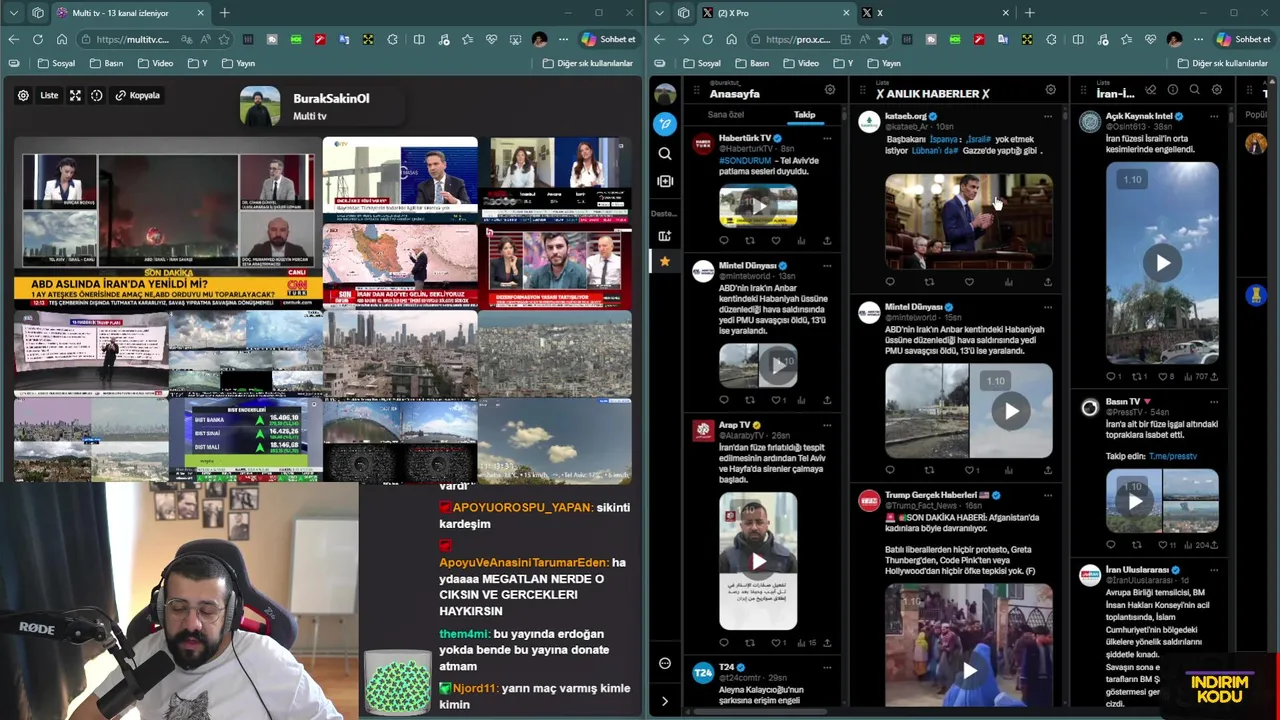The width and height of the screenshot is (1280, 720).
Task: Open home page in Multi tv browser window
Action: (61, 39)
